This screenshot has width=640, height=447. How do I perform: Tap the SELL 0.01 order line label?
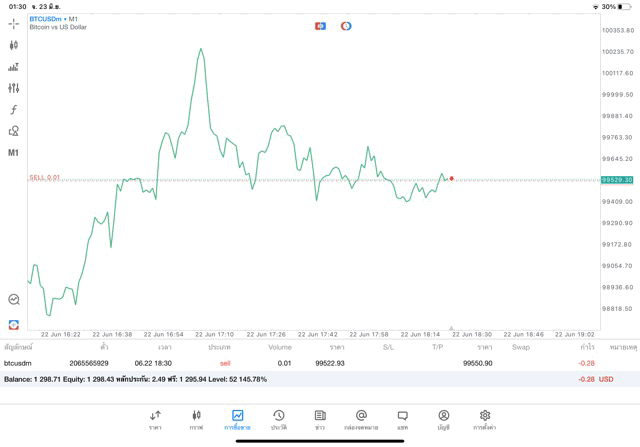tap(45, 177)
